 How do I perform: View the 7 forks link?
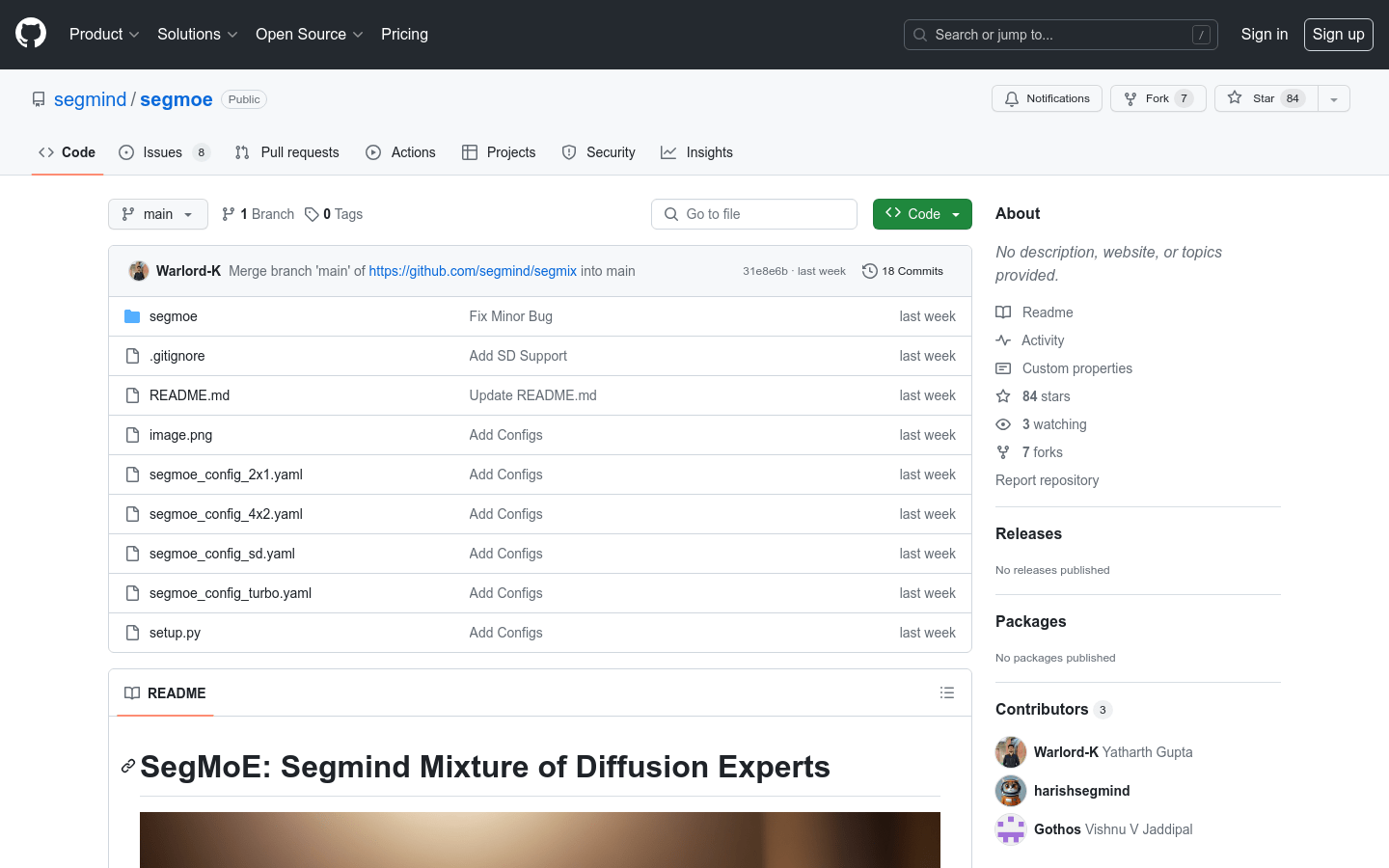[1029, 452]
